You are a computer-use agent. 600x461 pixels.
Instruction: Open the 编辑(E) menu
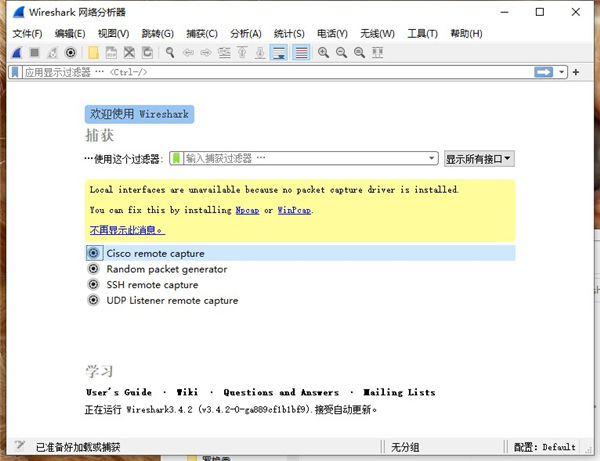click(70, 34)
